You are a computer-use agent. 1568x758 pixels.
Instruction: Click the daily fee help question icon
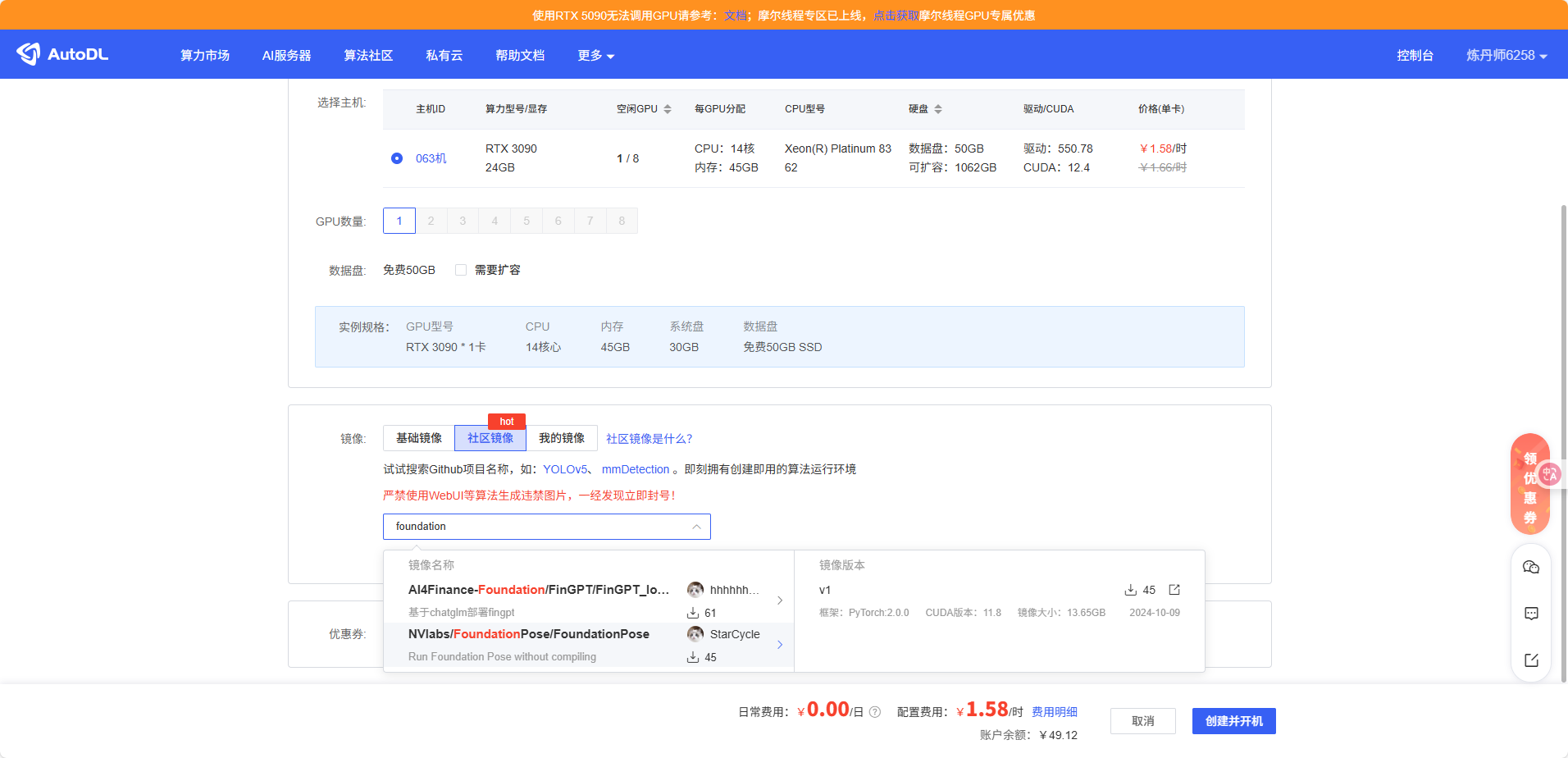875,712
